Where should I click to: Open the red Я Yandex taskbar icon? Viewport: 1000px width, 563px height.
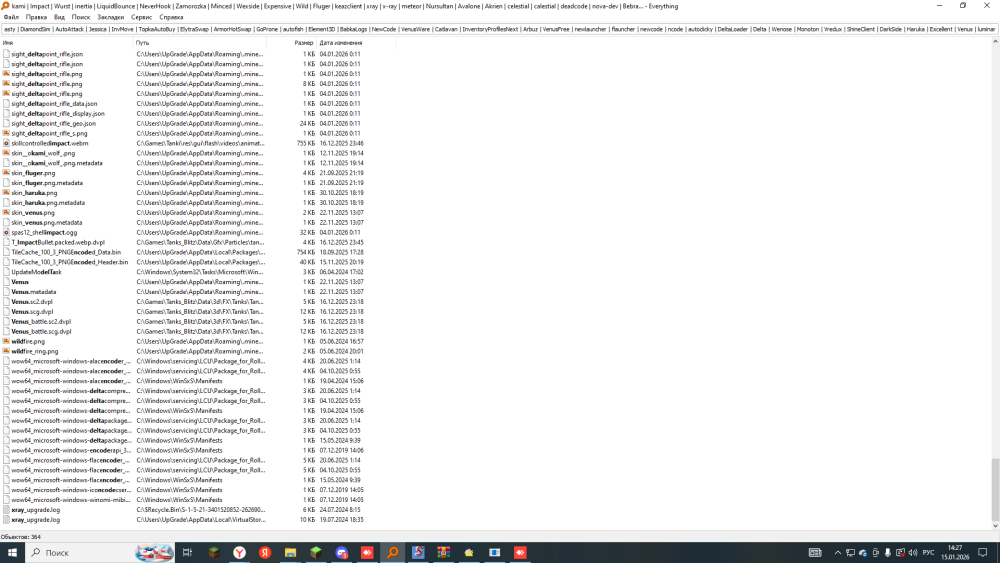[x=265, y=552]
